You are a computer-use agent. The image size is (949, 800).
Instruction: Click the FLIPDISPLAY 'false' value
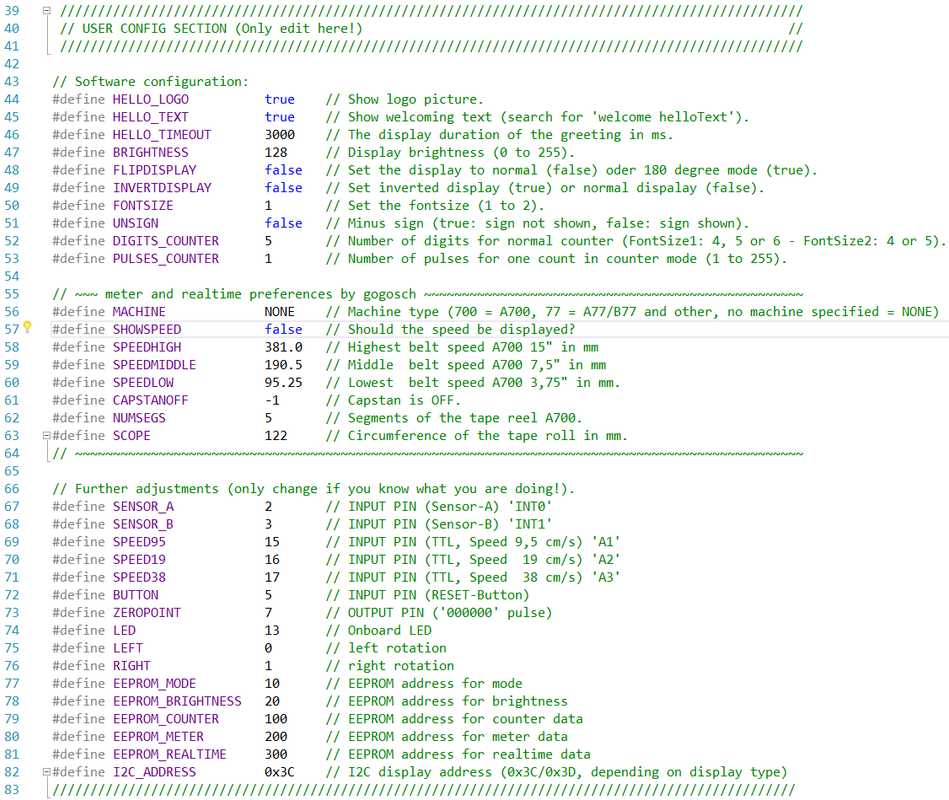[283, 170]
